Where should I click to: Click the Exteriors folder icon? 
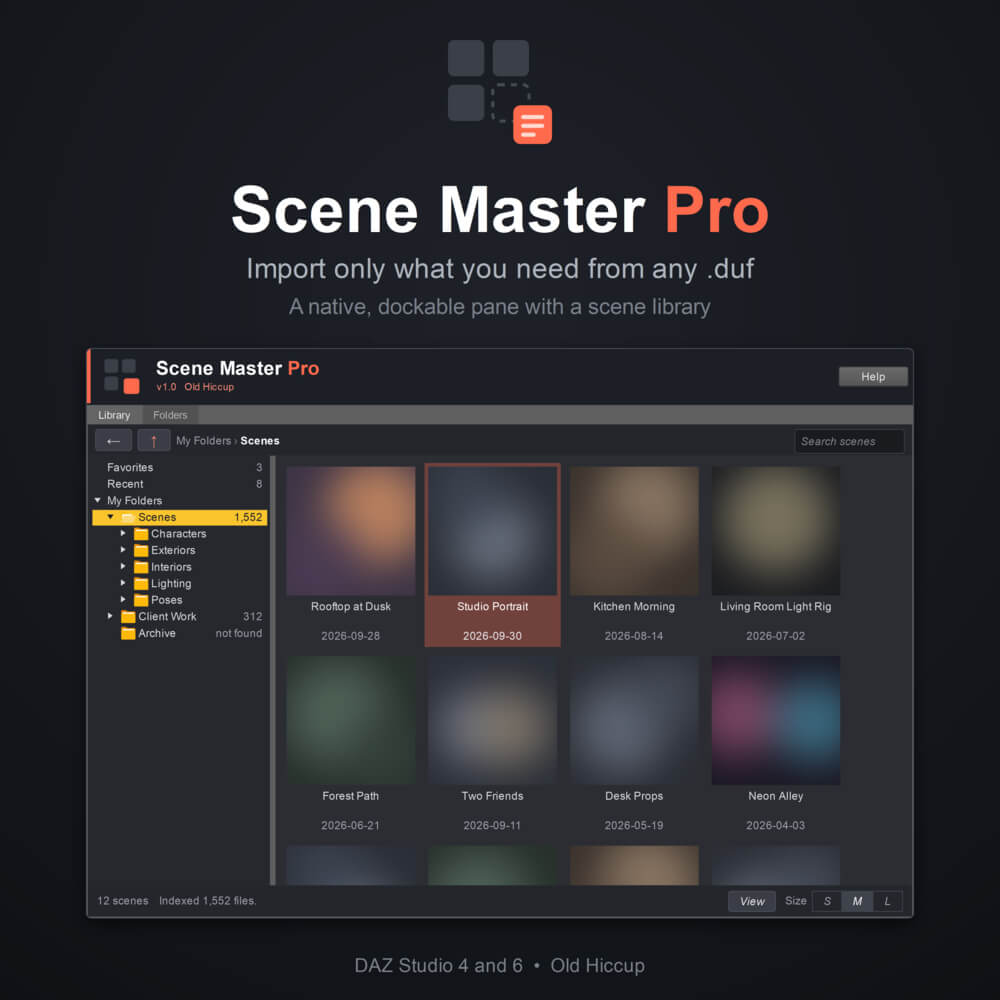[141, 550]
